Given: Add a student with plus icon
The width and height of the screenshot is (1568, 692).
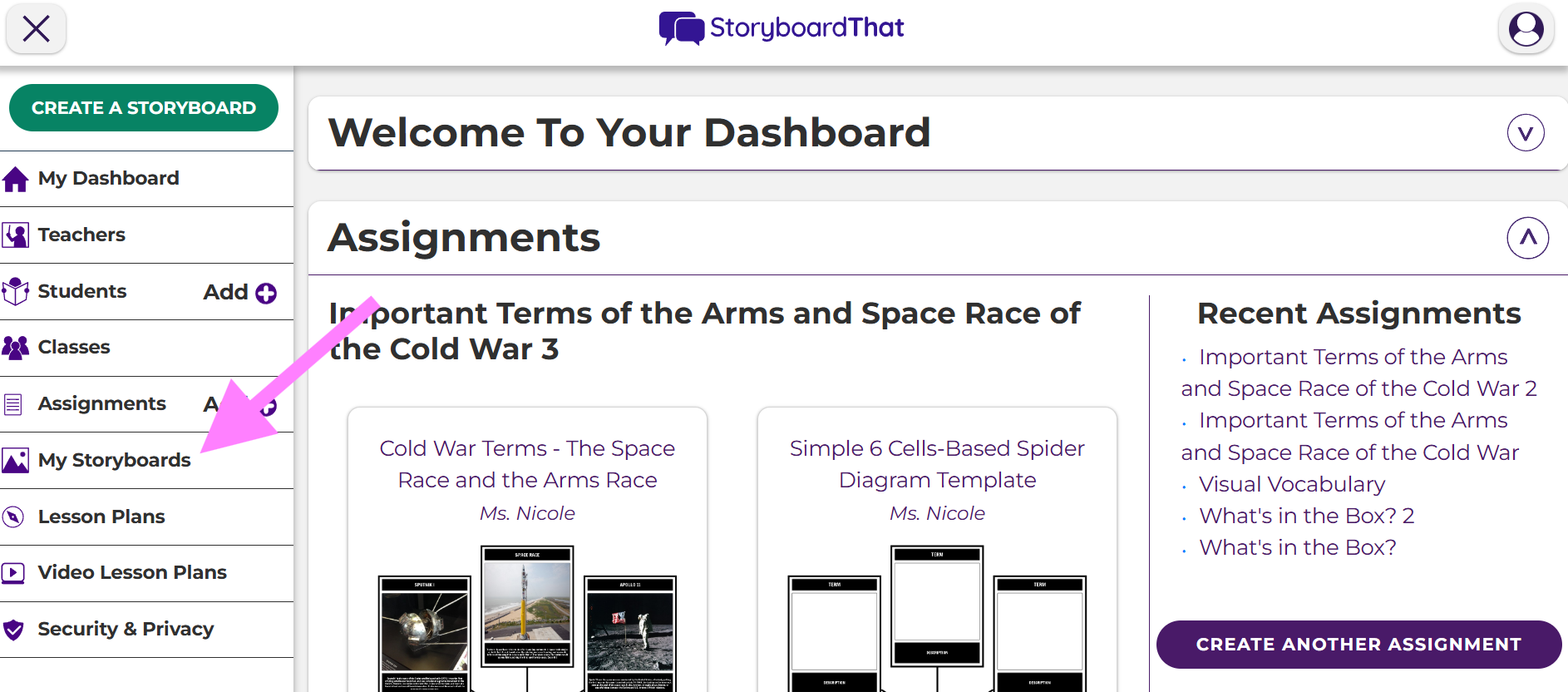Looking at the screenshot, I should pyautogui.click(x=266, y=293).
